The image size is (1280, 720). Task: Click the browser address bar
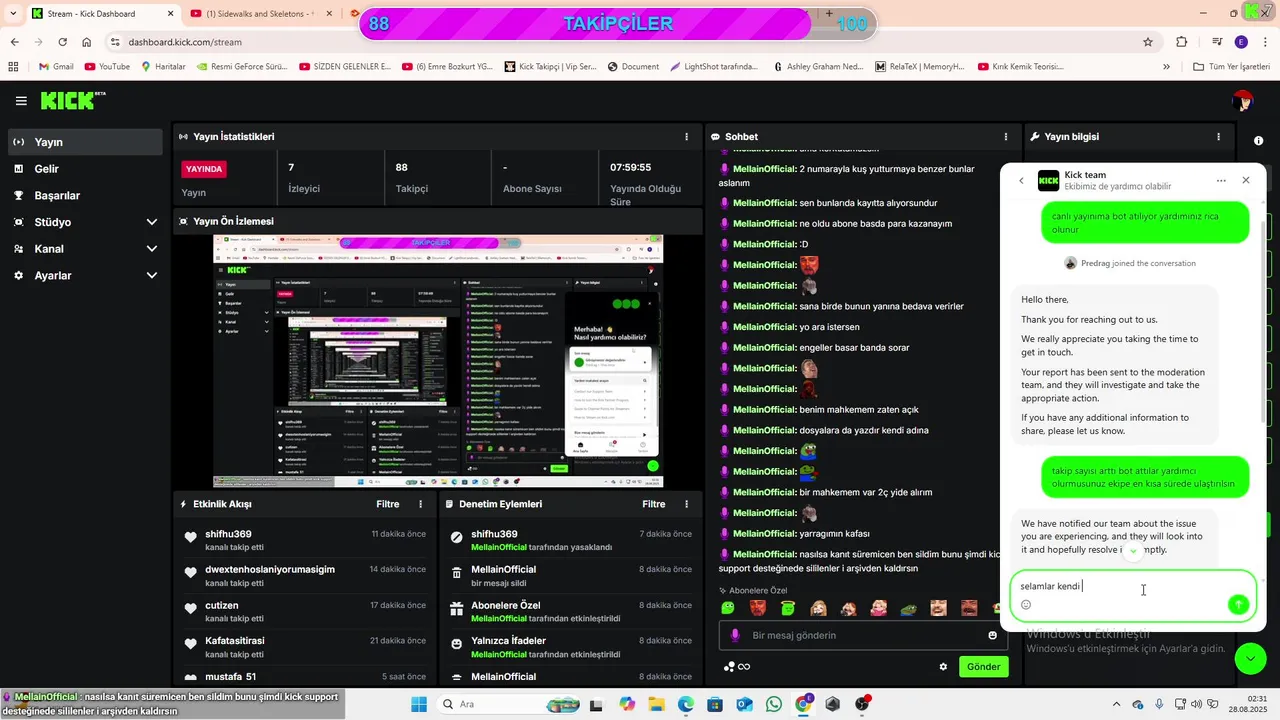click(630, 42)
